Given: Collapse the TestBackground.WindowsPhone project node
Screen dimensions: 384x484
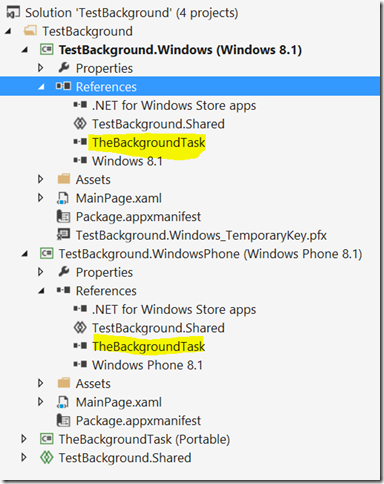Looking at the screenshot, I should point(25,254).
